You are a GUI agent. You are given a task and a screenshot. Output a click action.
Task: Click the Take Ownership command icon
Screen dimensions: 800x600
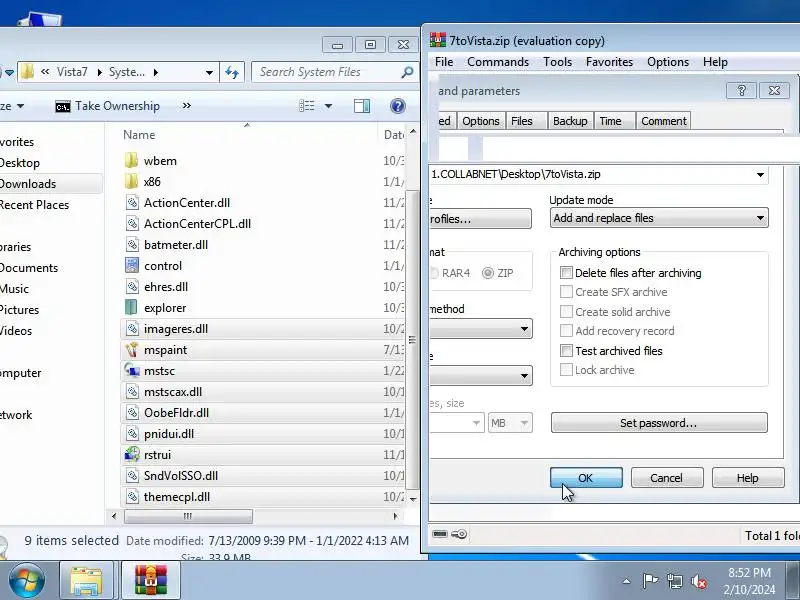point(63,107)
